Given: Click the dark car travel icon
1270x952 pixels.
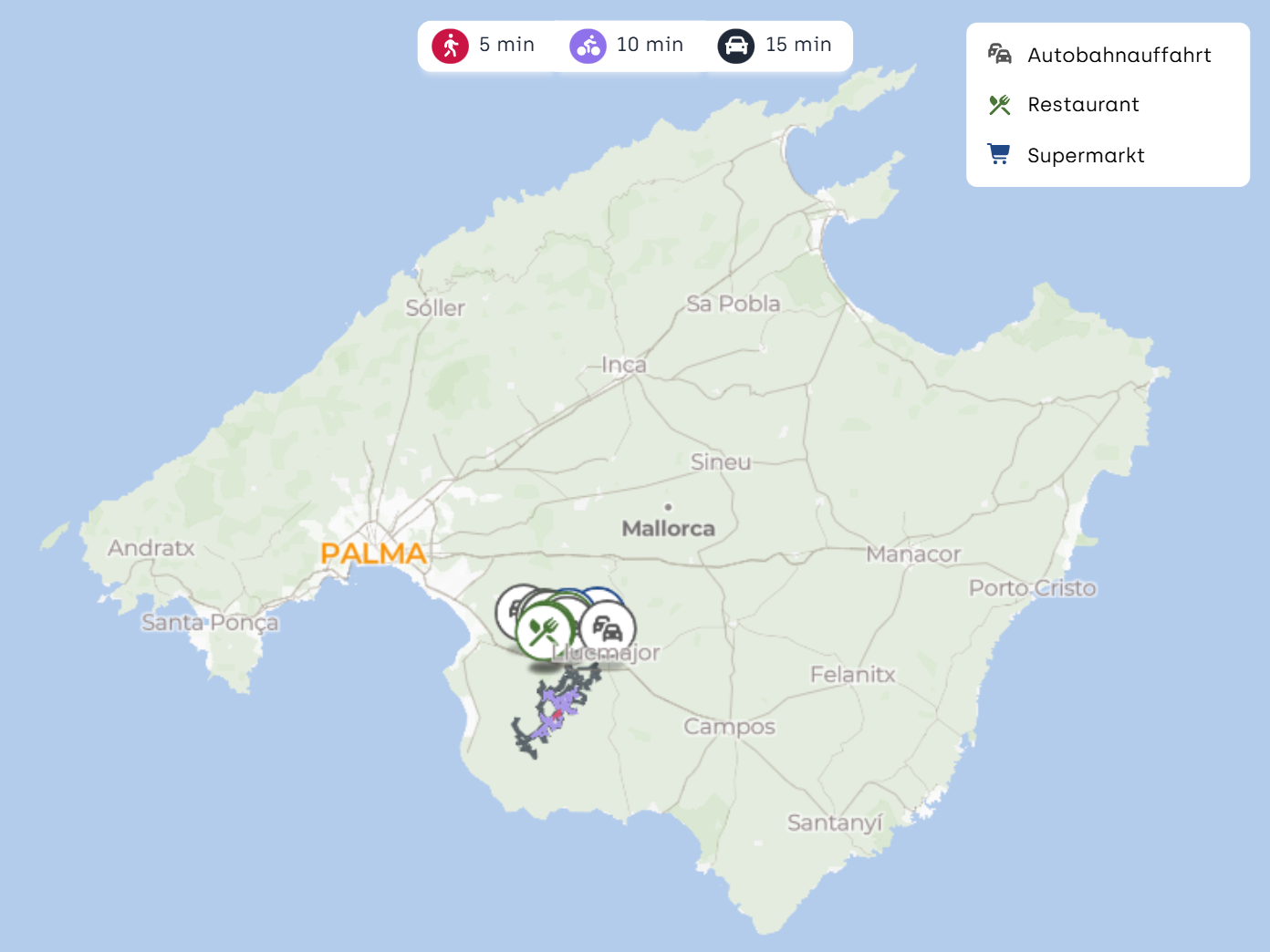Looking at the screenshot, I should [x=735, y=46].
